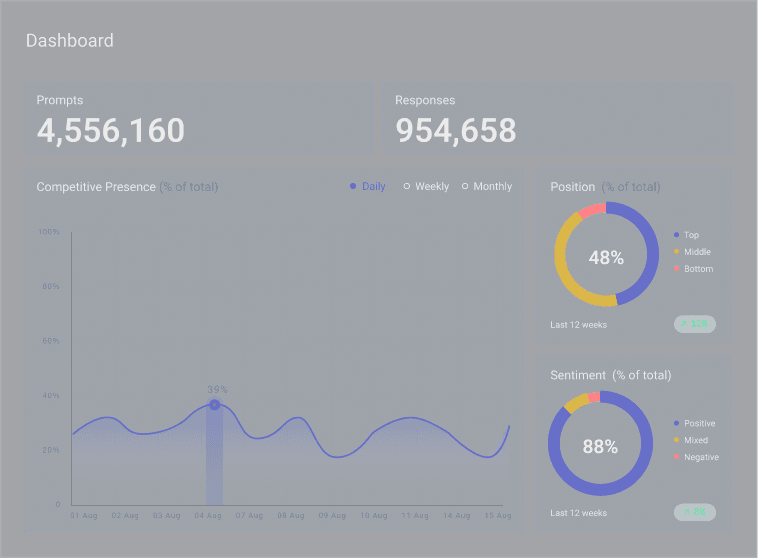Select the Daily radio option
Screen dimensions: 758x558
point(367,187)
